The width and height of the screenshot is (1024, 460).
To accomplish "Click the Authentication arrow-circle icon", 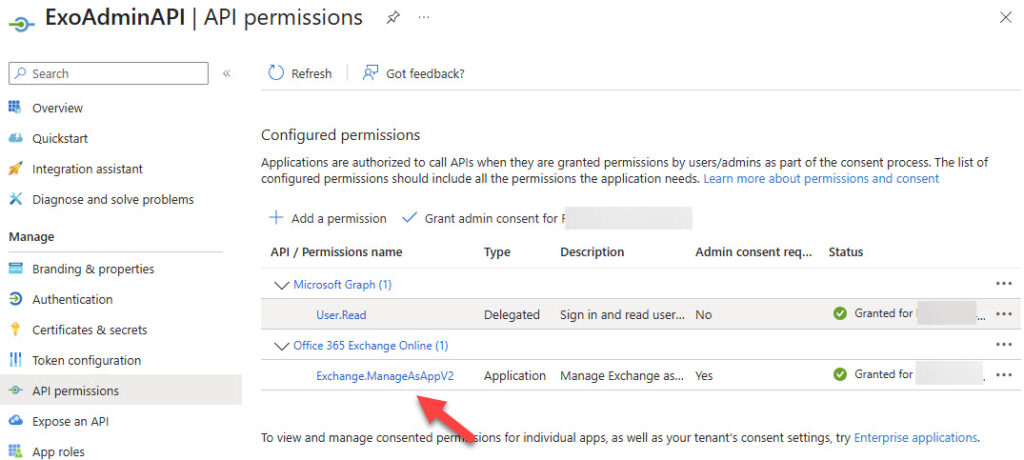I will pos(16,299).
